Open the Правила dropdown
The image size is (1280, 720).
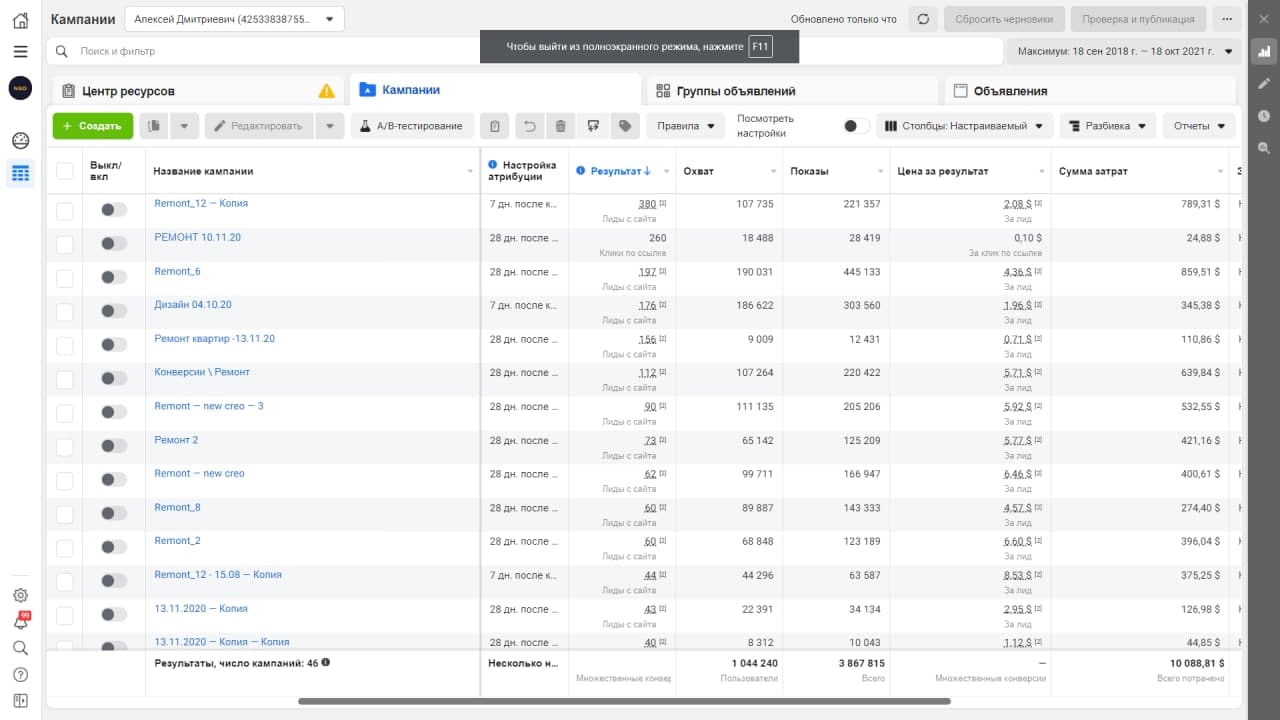pos(686,126)
